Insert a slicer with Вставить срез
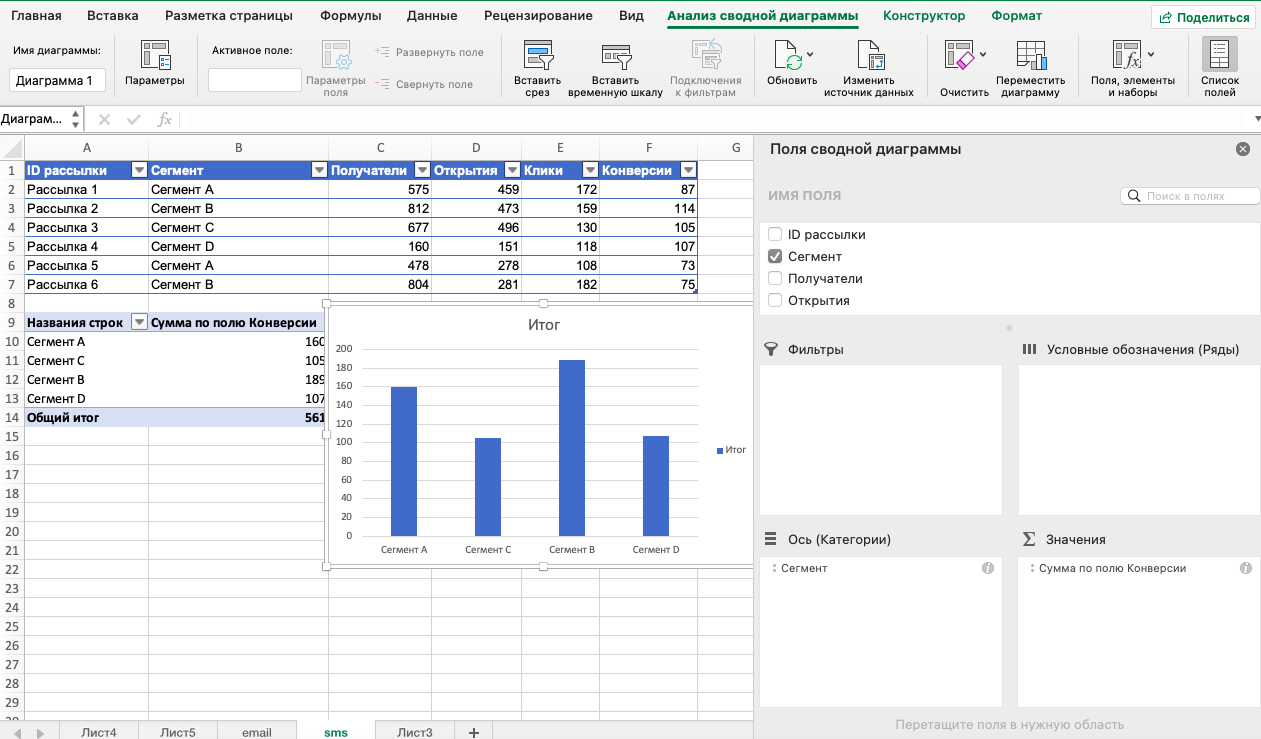 click(x=538, y=68)
